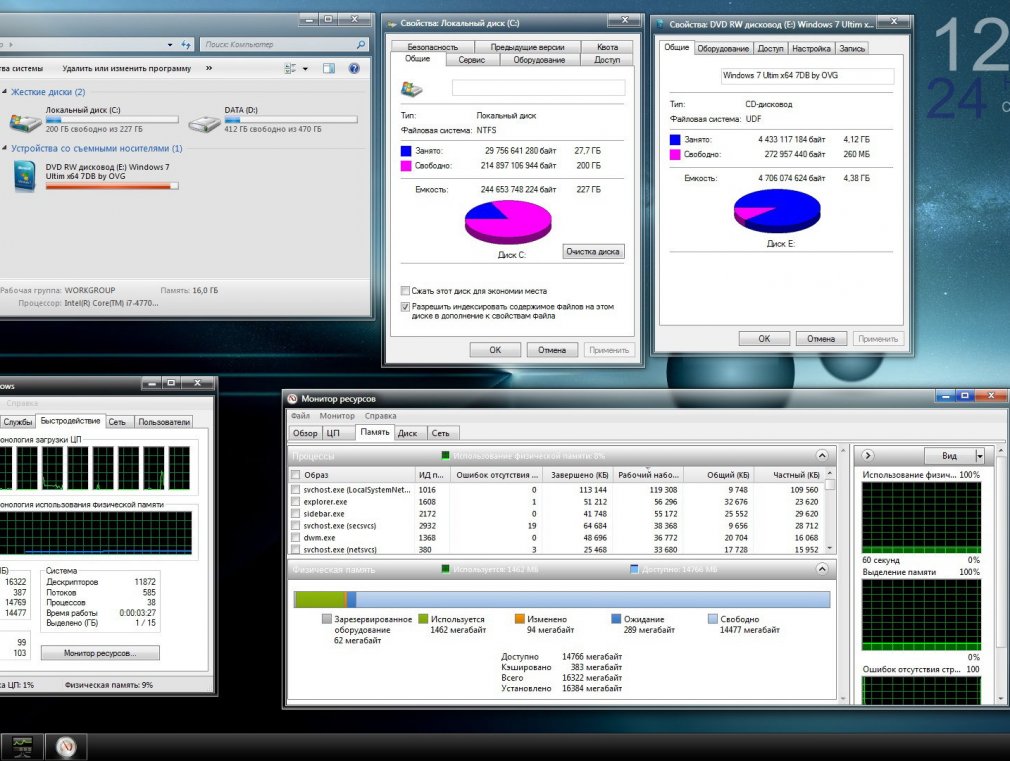
Task: Click the blue Занято swatch in DVD properties
Action: (x=675, y=139)
